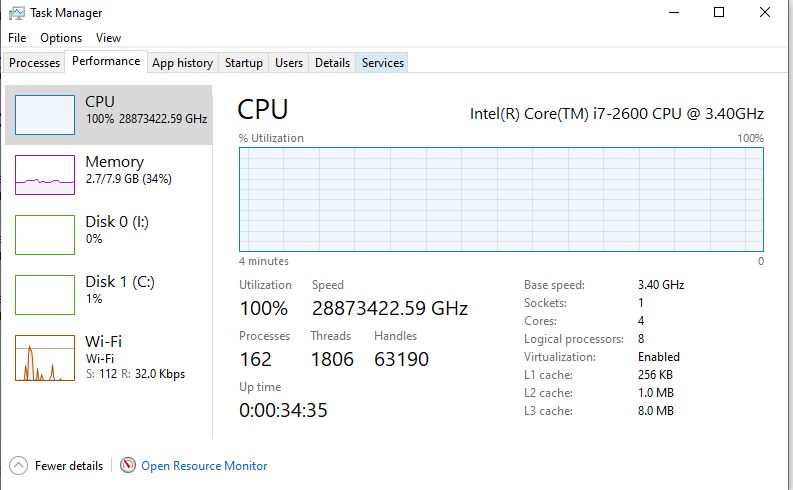Select the Memory usage mini graph
Screen dimensions: 793x490
[45, 175]
